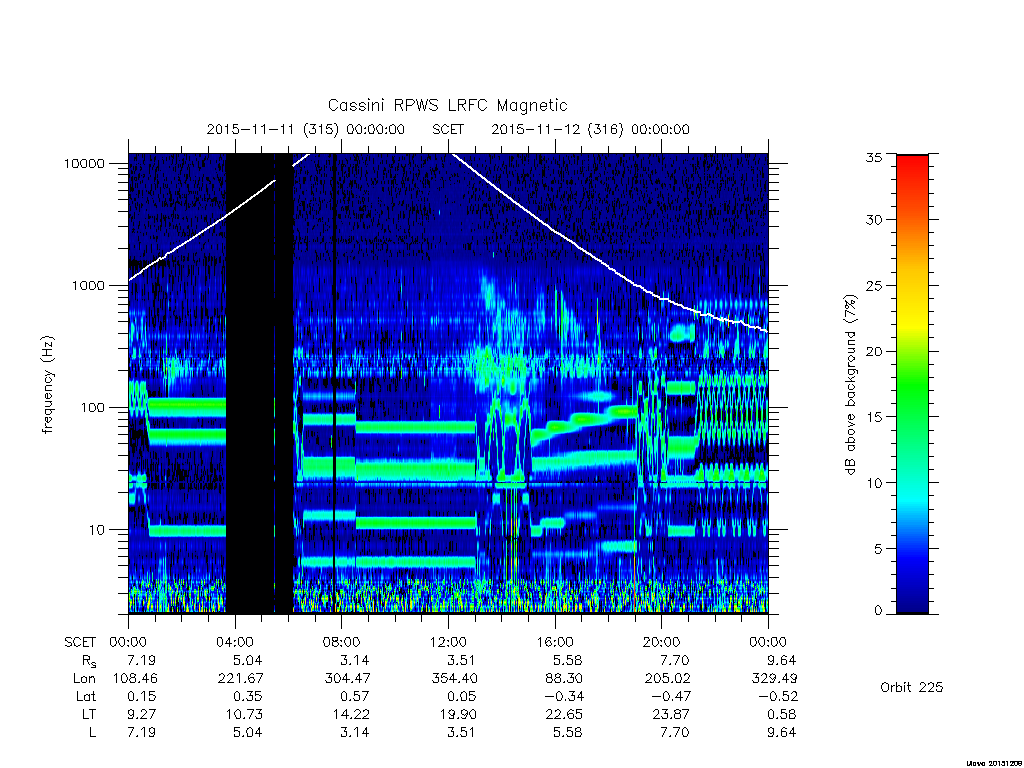Image resolution: width=1024 pixels, height=768 pixels.
Task: Click longitude value 88.30
Action: 564,679
